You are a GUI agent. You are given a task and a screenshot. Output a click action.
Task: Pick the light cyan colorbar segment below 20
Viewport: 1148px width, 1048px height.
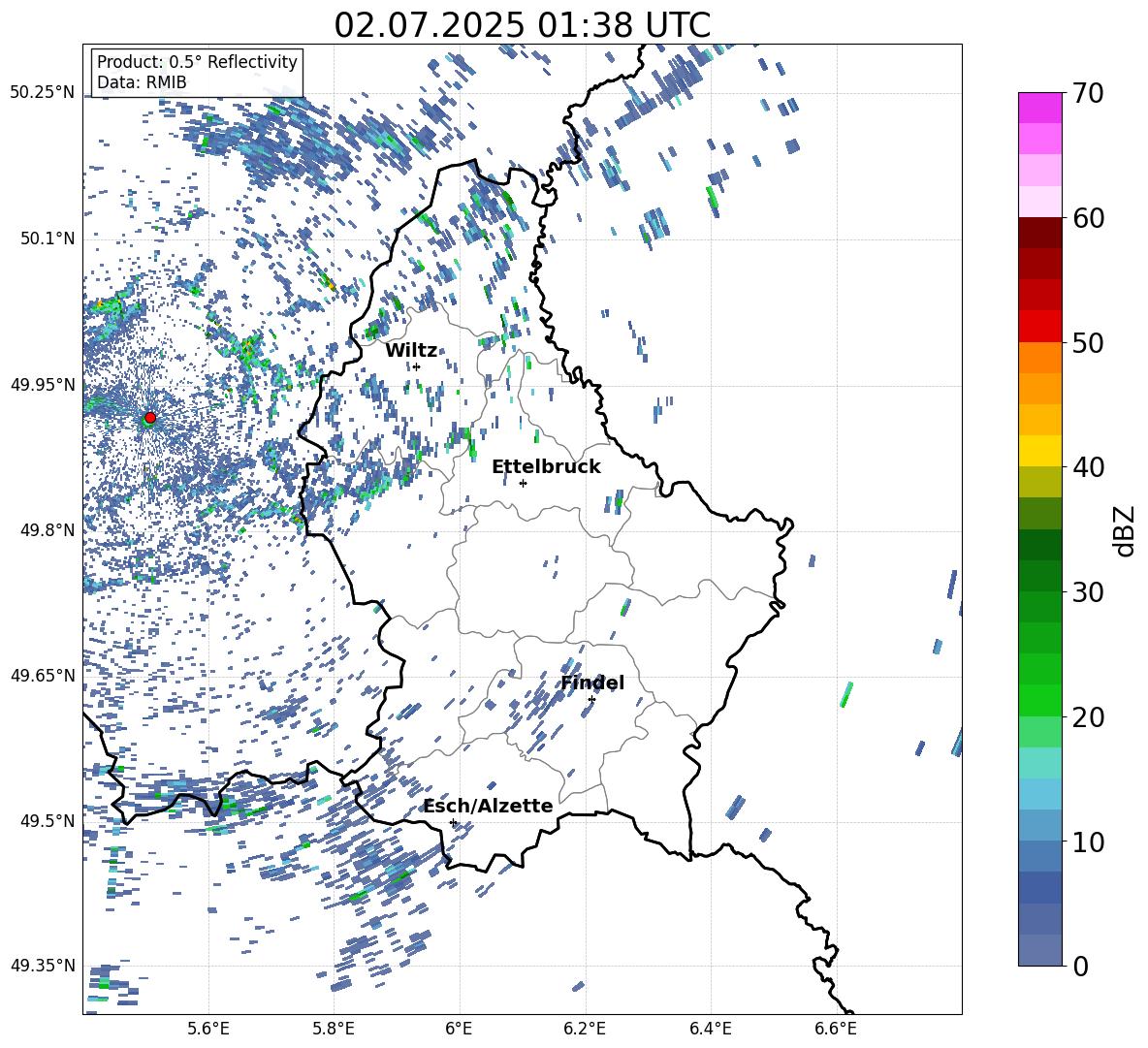click(x=1040, y=762)
